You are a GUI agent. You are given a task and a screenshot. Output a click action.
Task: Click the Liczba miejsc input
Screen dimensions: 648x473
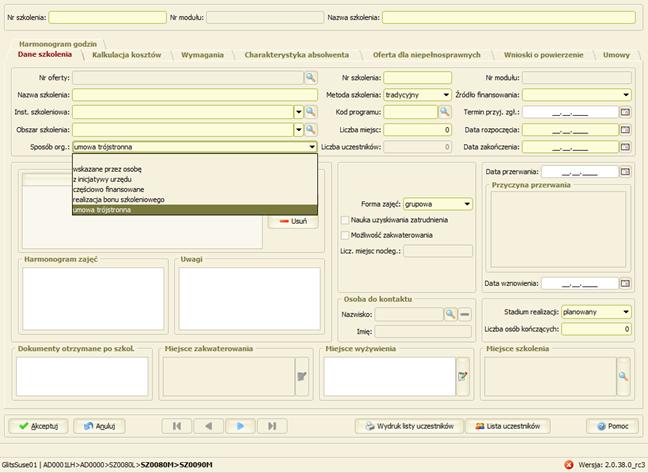(417, 130)
